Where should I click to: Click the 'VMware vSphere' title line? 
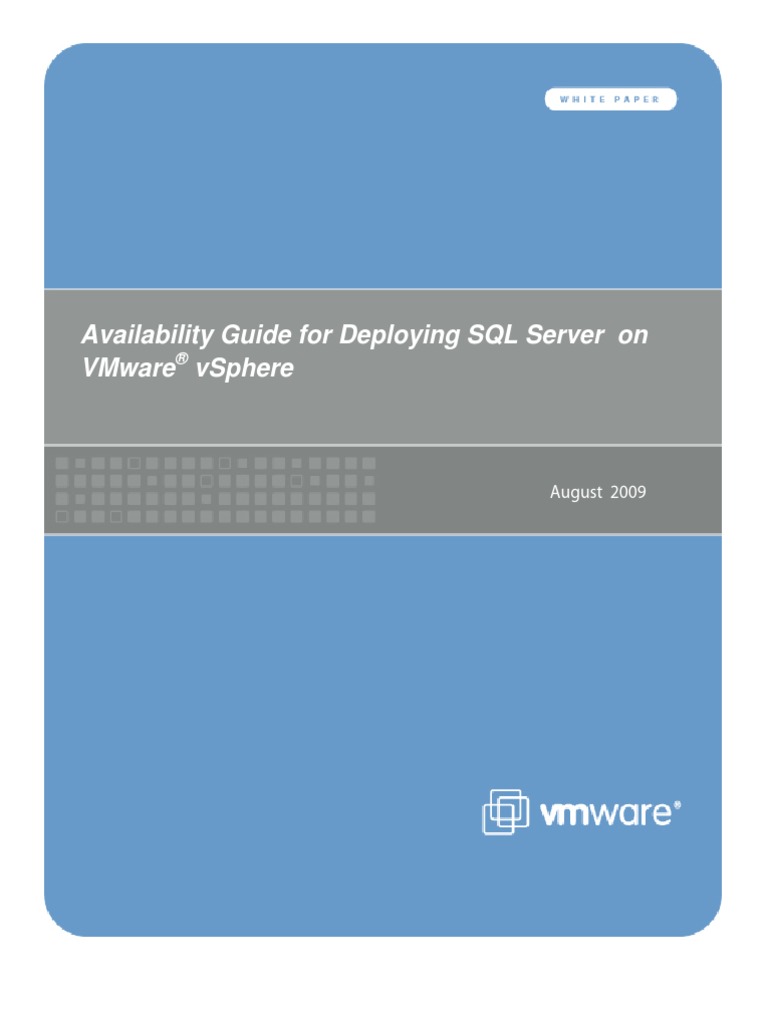click(x=187, y=367)
